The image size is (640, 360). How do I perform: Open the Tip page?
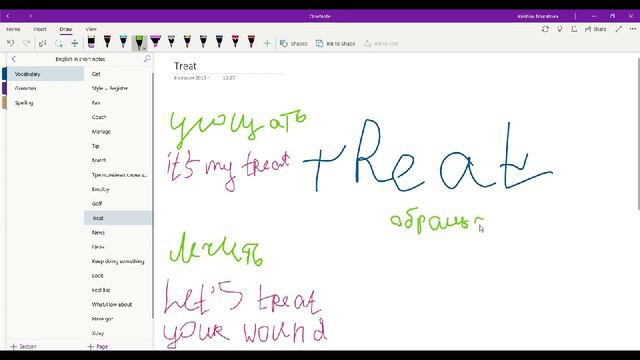118,146
